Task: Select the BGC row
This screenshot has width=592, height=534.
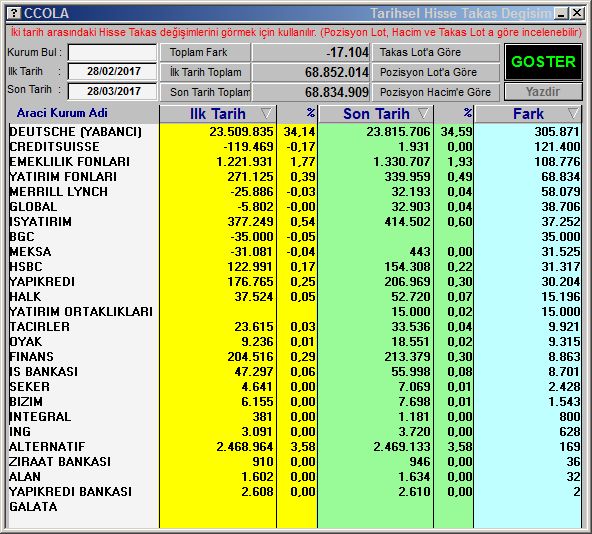Action: click(294, 237)
